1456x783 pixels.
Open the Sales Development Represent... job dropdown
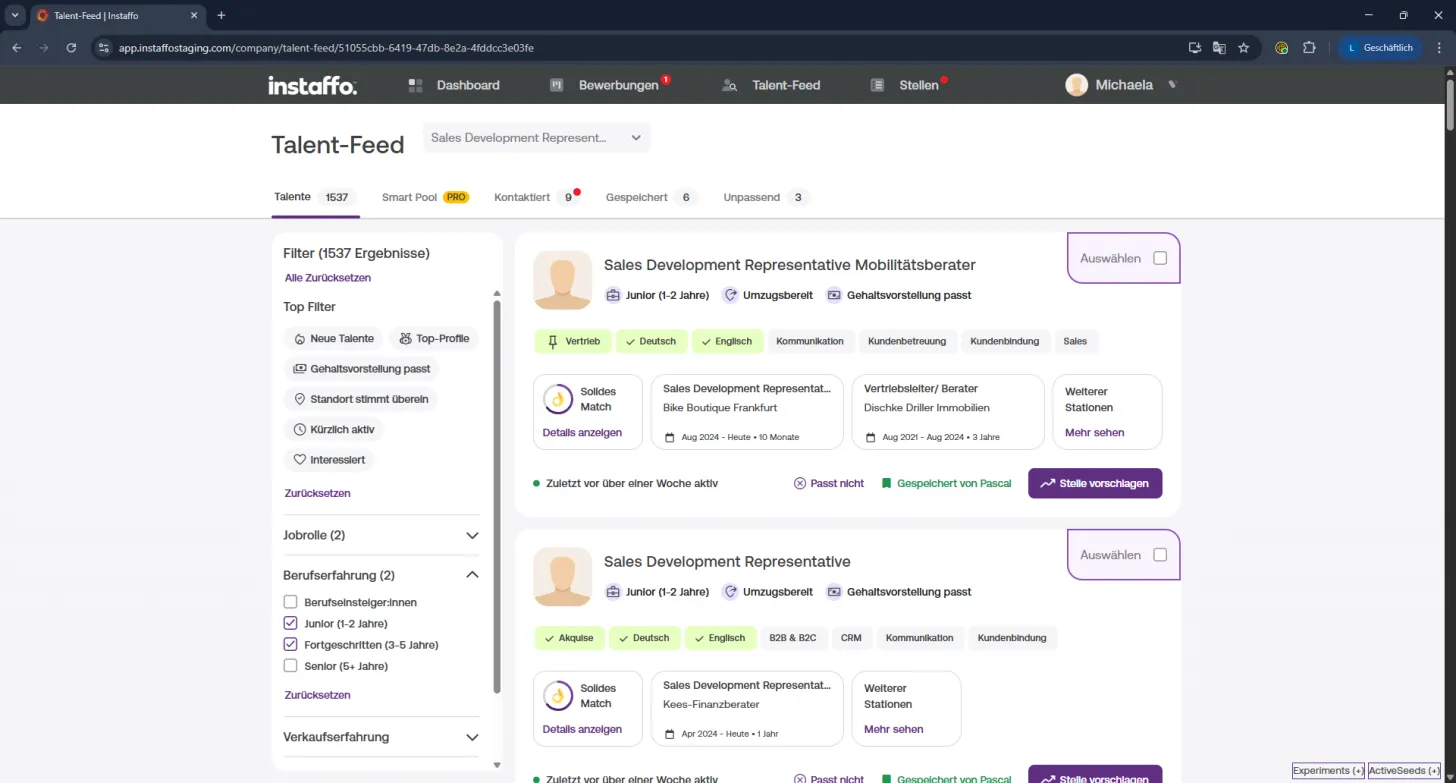(x=536, y=138)
